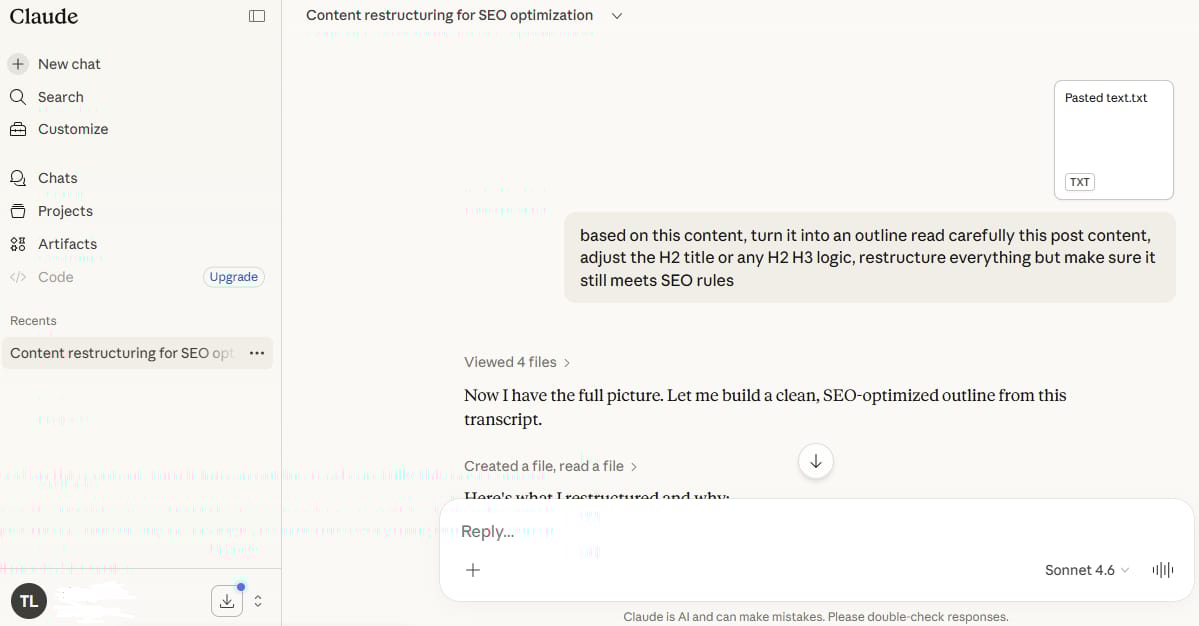1199x626 pixels.
Task: Open Search from the sidebar
Action: click(20, 96)
